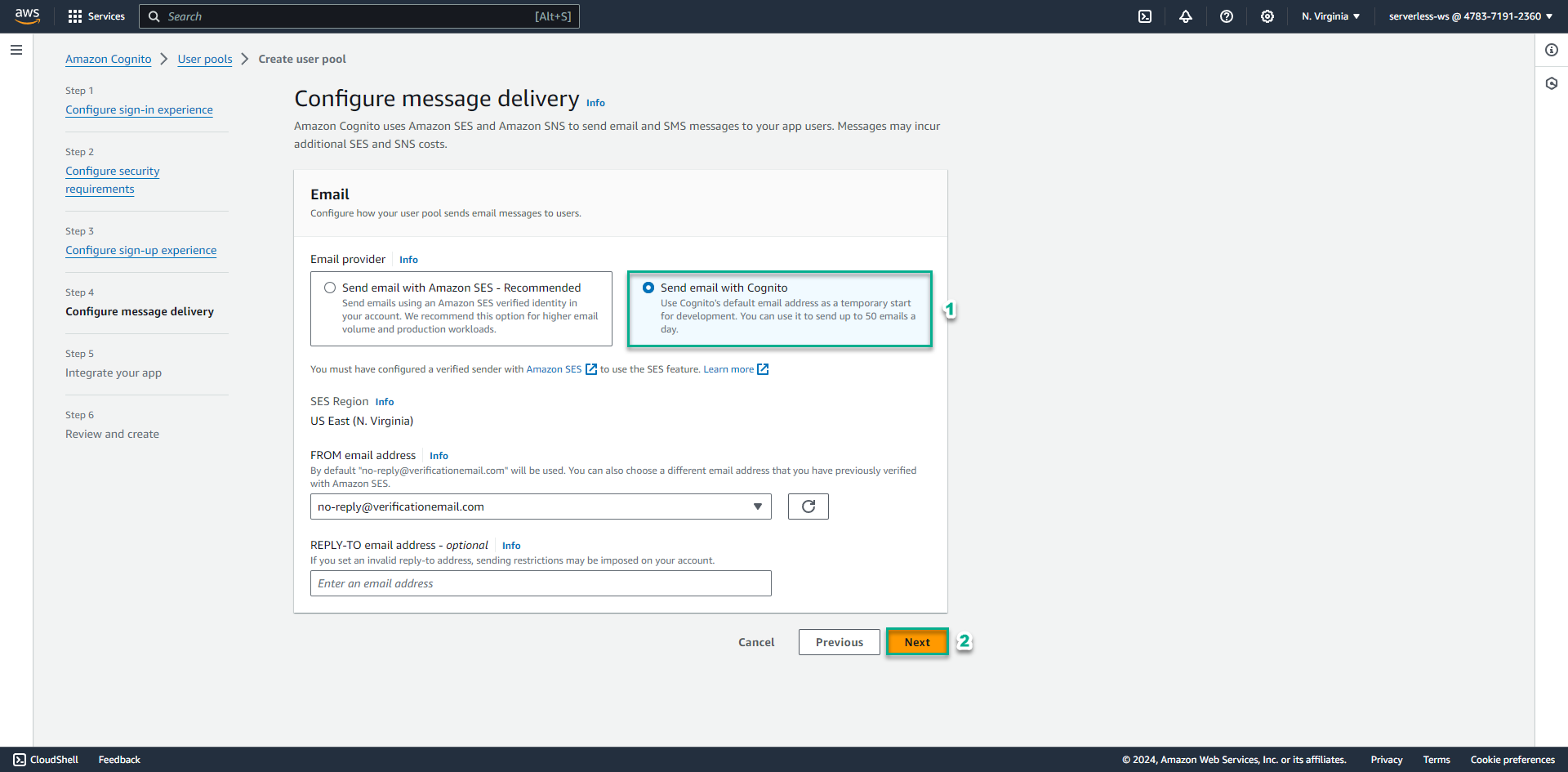Open Info link next to SES Region
Image resolution: width=1568 pixels, height=772 pixels.
coord(385,402)
